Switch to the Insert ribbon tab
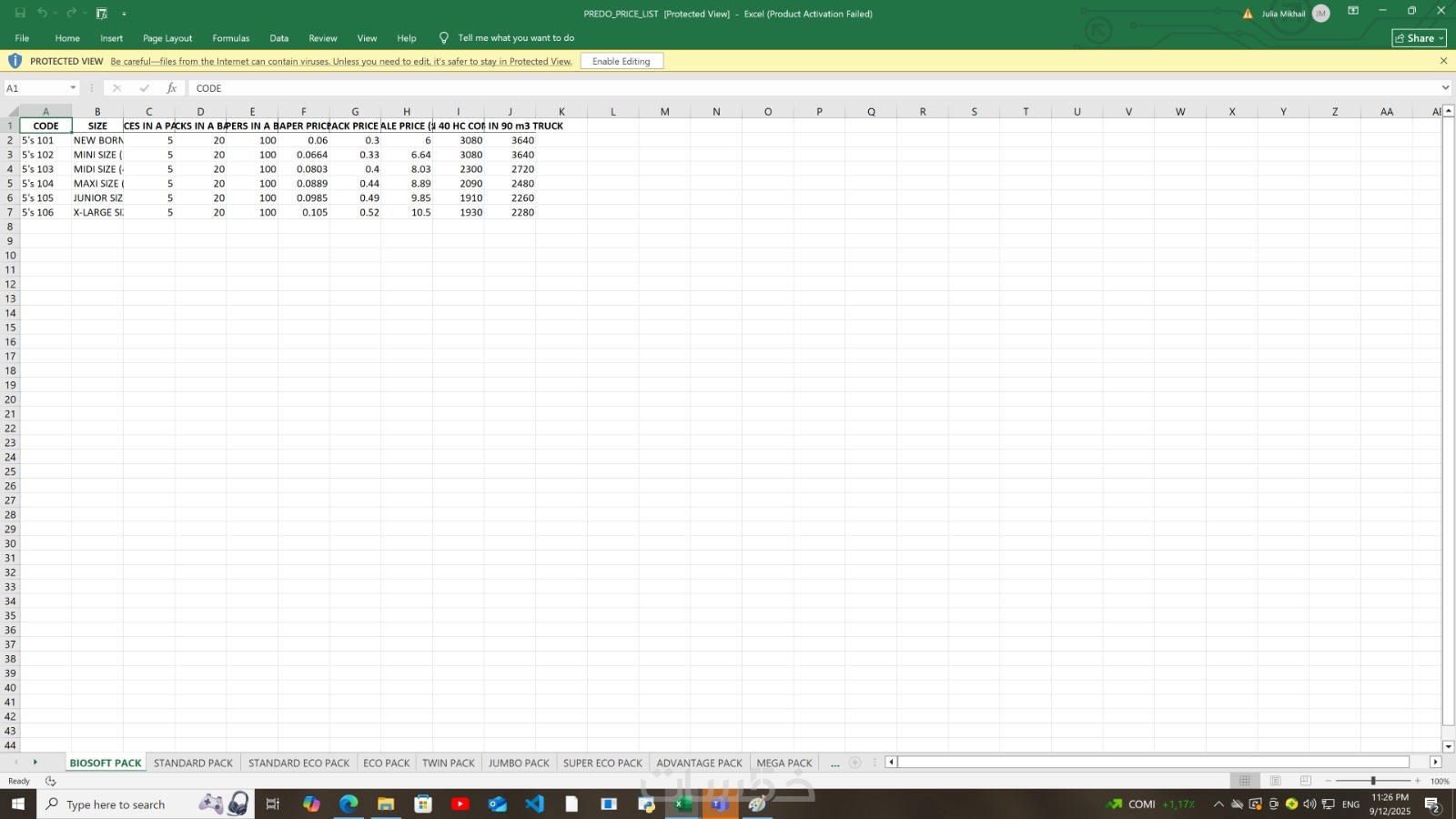The height and width of the screenshot is (819, 1456). pyautogui.click(x=112, y=38)
